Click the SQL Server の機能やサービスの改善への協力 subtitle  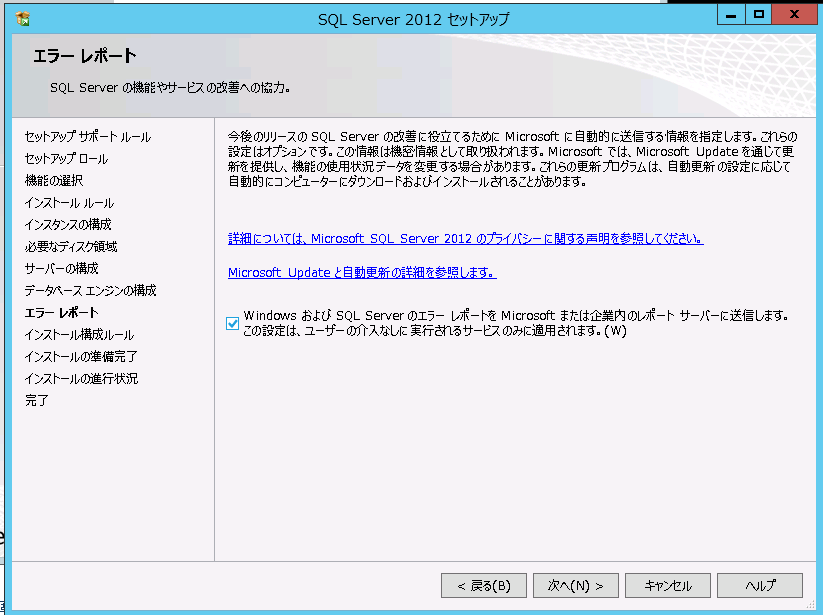point(170,88)
